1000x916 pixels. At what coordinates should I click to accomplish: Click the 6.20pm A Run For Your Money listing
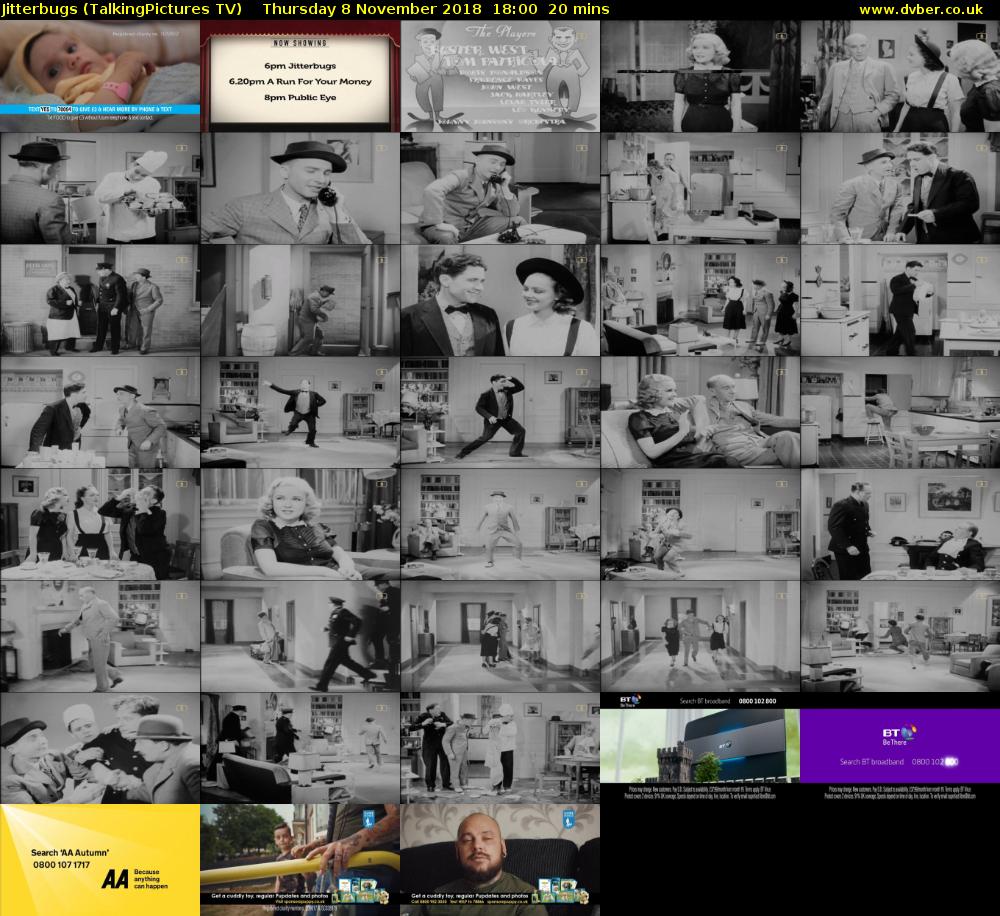tap(300, 81)
